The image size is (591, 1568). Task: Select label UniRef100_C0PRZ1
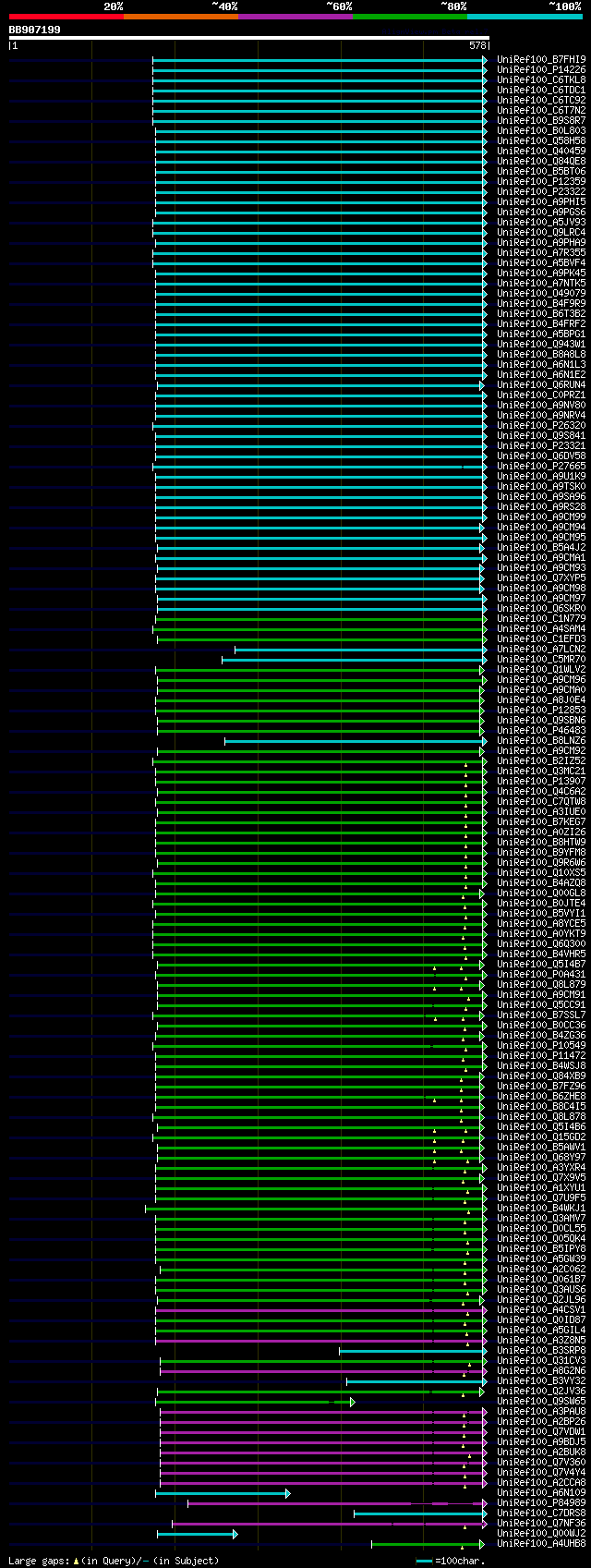pyautogui.click(x=541, y=395)
